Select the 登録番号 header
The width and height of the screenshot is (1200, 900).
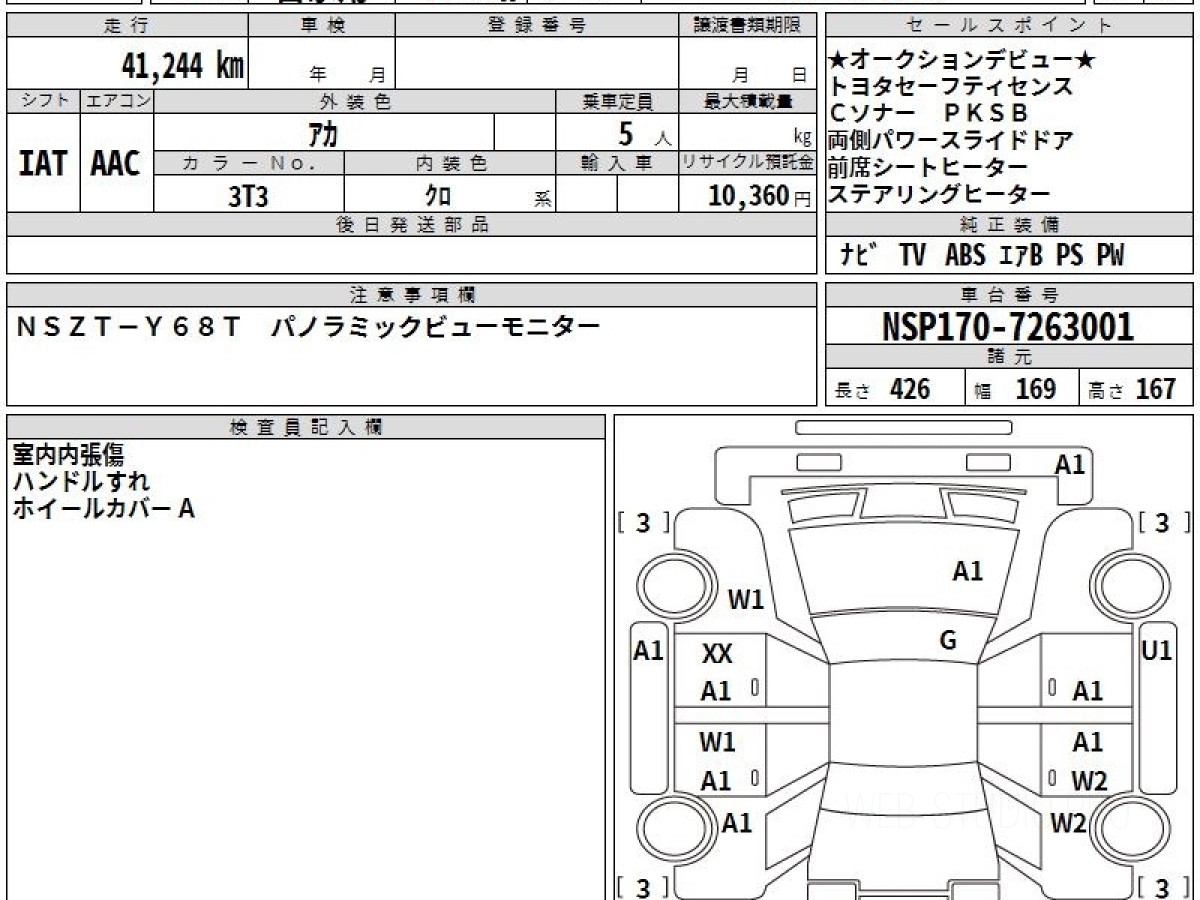point(537,26)
